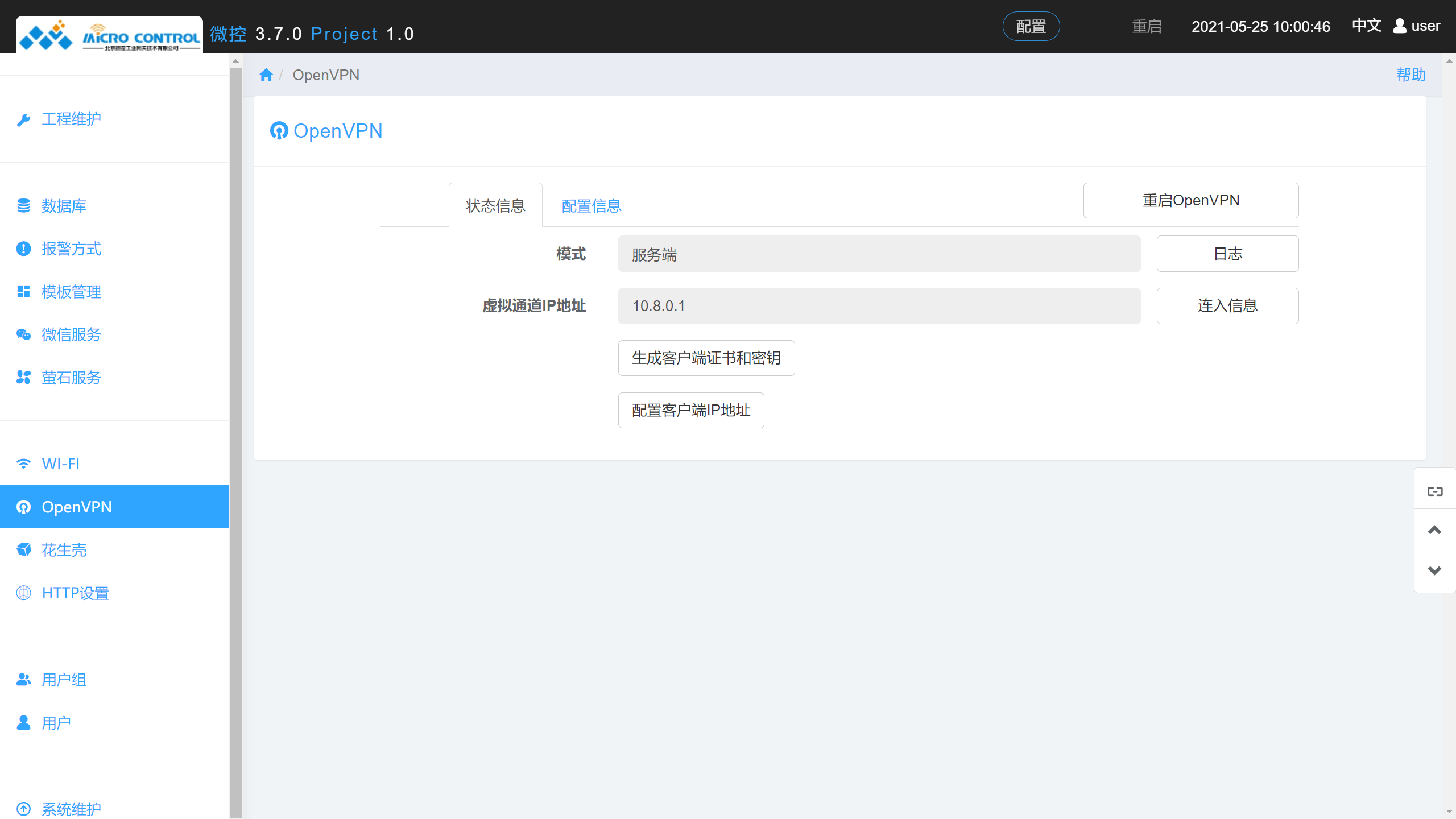View 连入信息 connection information
1456x819 pixels.
(1227, 306)
